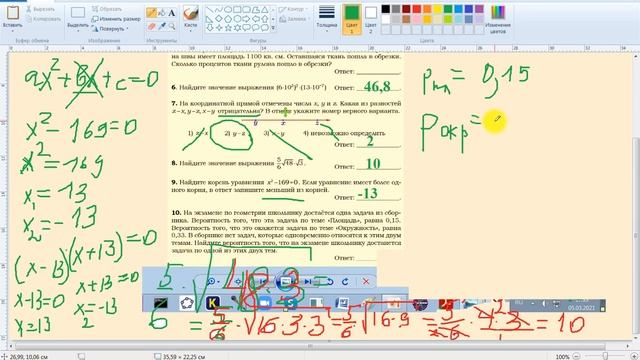Pick the lime green color swatch
Image resolution: width=640 pixels, height=360 pixels.
pyautogui.click(x=448, y=19)
